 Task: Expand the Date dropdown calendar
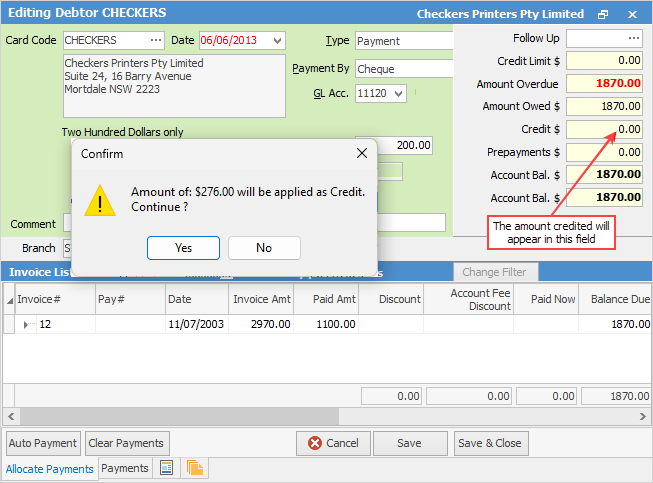pyautogui.click(x=277, y=41)
